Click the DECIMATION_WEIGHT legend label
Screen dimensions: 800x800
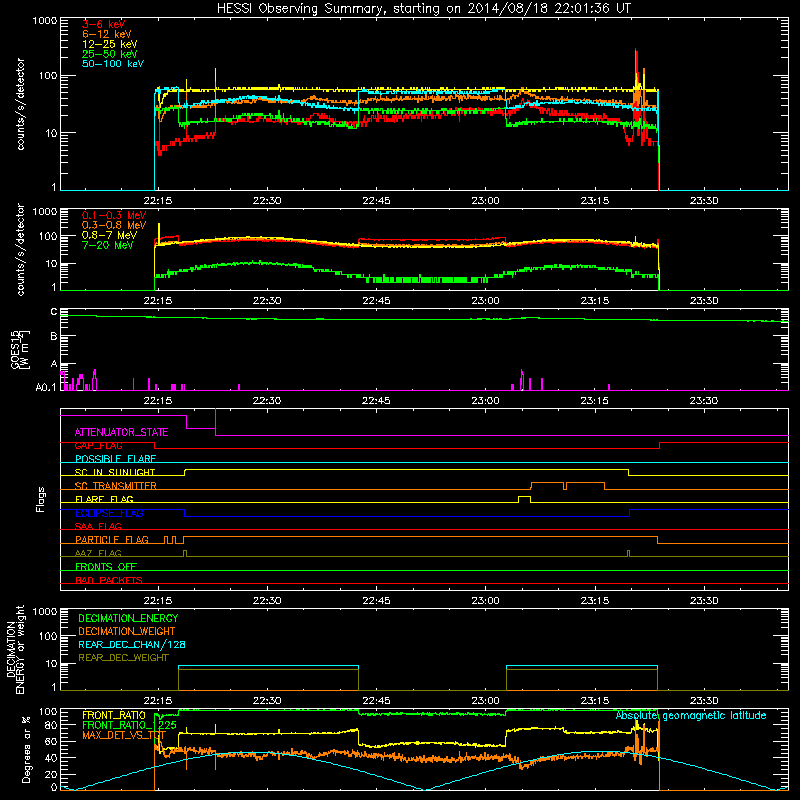click(127, 632)
